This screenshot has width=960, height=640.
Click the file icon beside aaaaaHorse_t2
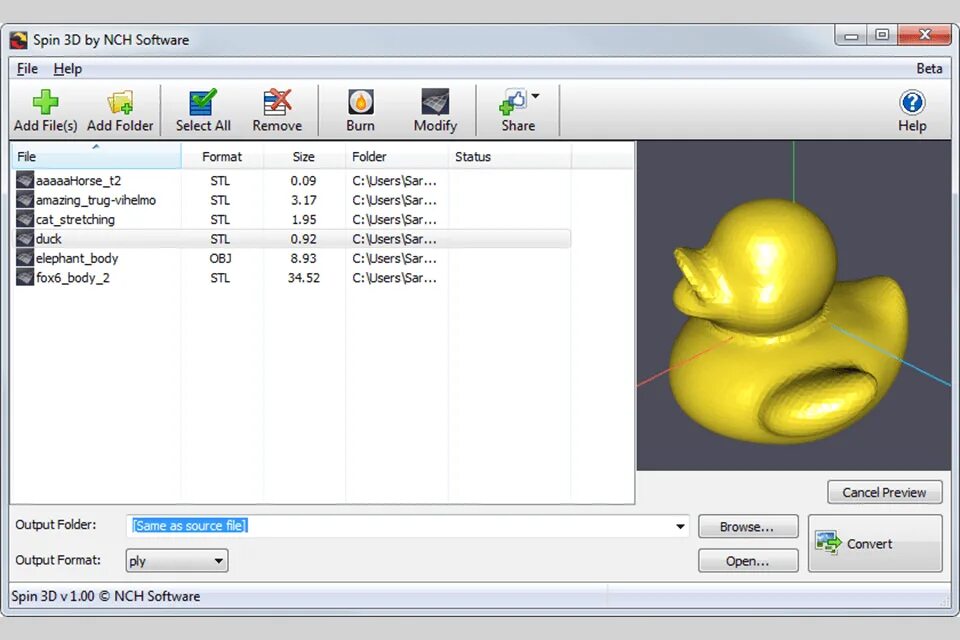coord(25,180)
